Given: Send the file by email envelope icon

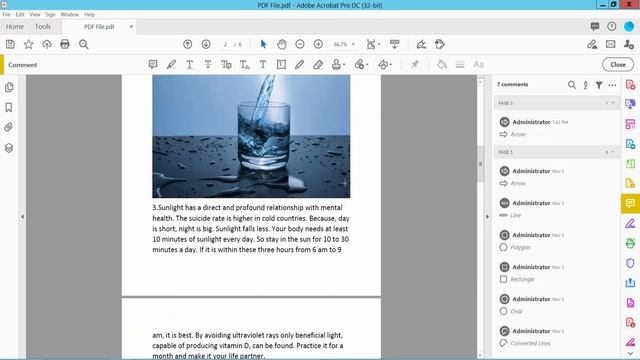Looking at the screenshot, I should click(x=611, y=44).
